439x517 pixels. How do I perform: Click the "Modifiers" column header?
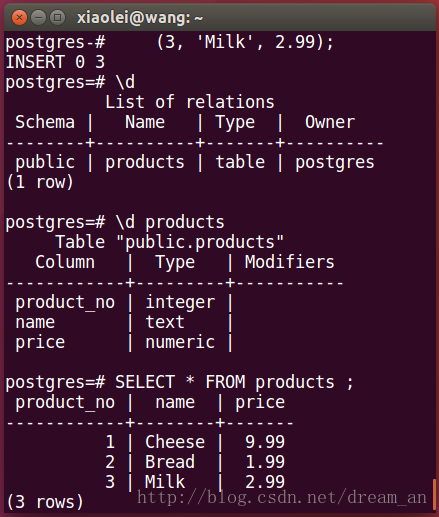pos(289,262)
